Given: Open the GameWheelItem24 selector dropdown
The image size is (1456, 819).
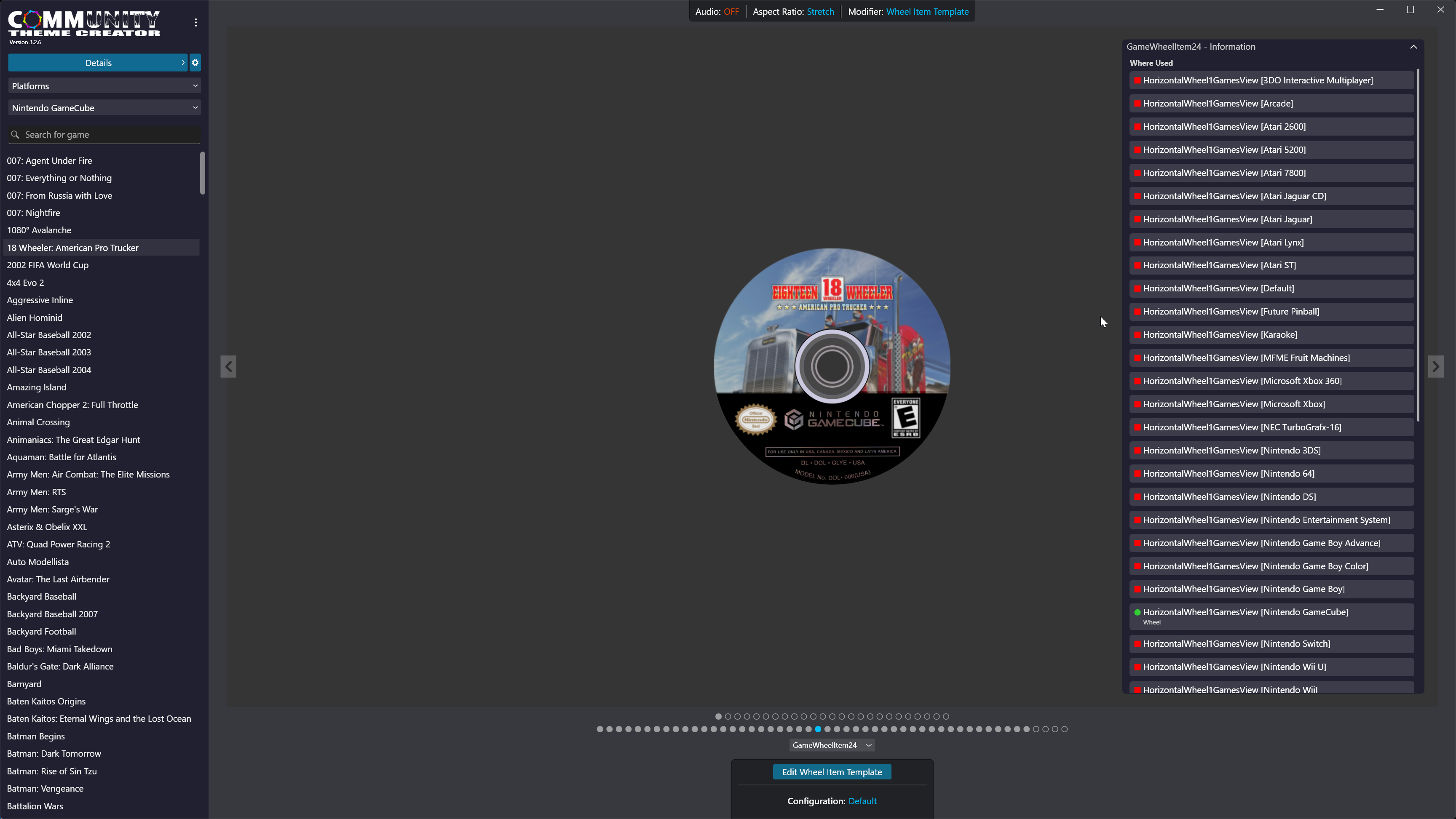Looking at the screenshot, I should (832, 745).
